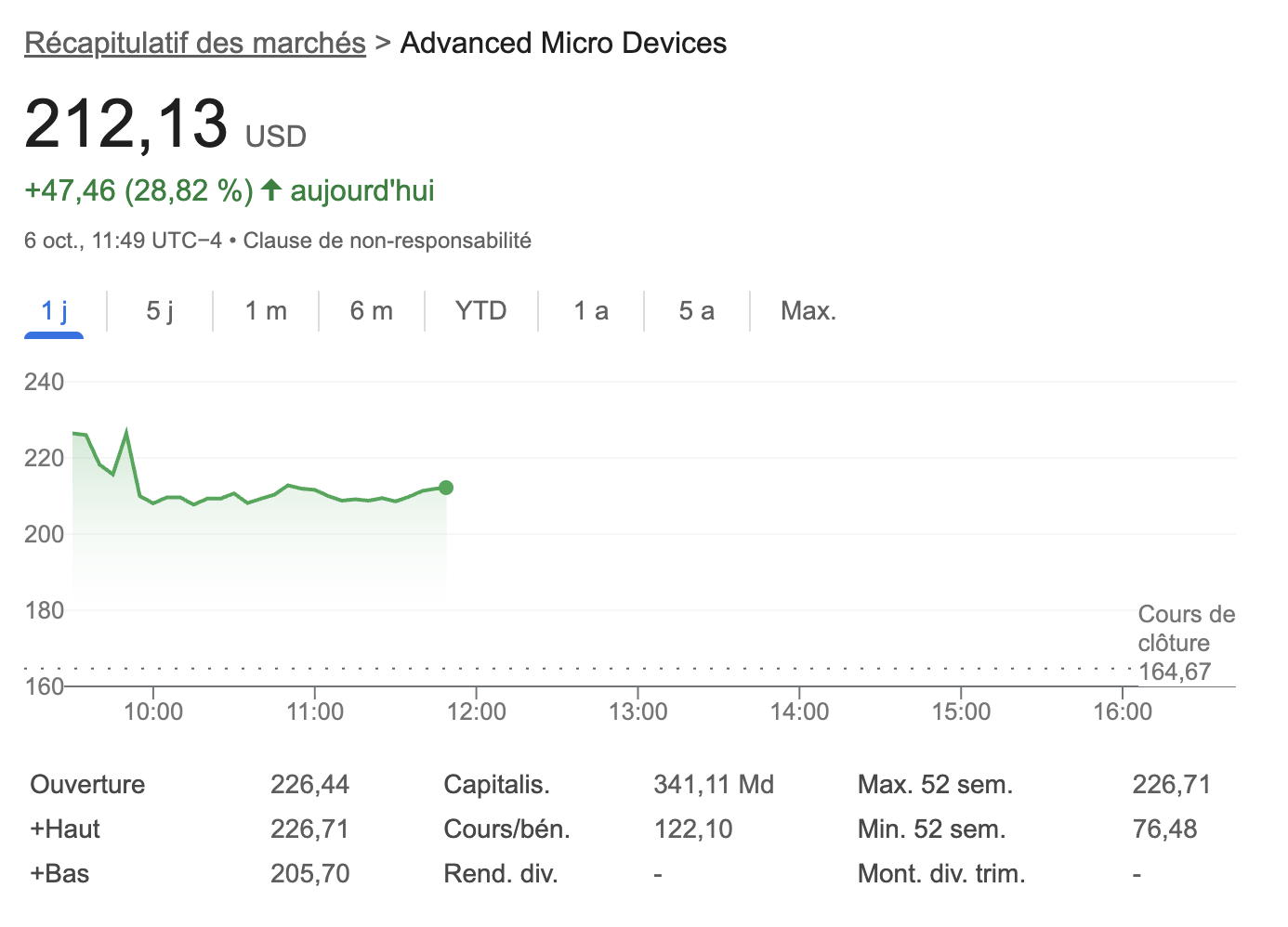Viewport: 1288px width, 927px height.
Task: Click the green upward arrow icon
Action: [271, 190]
